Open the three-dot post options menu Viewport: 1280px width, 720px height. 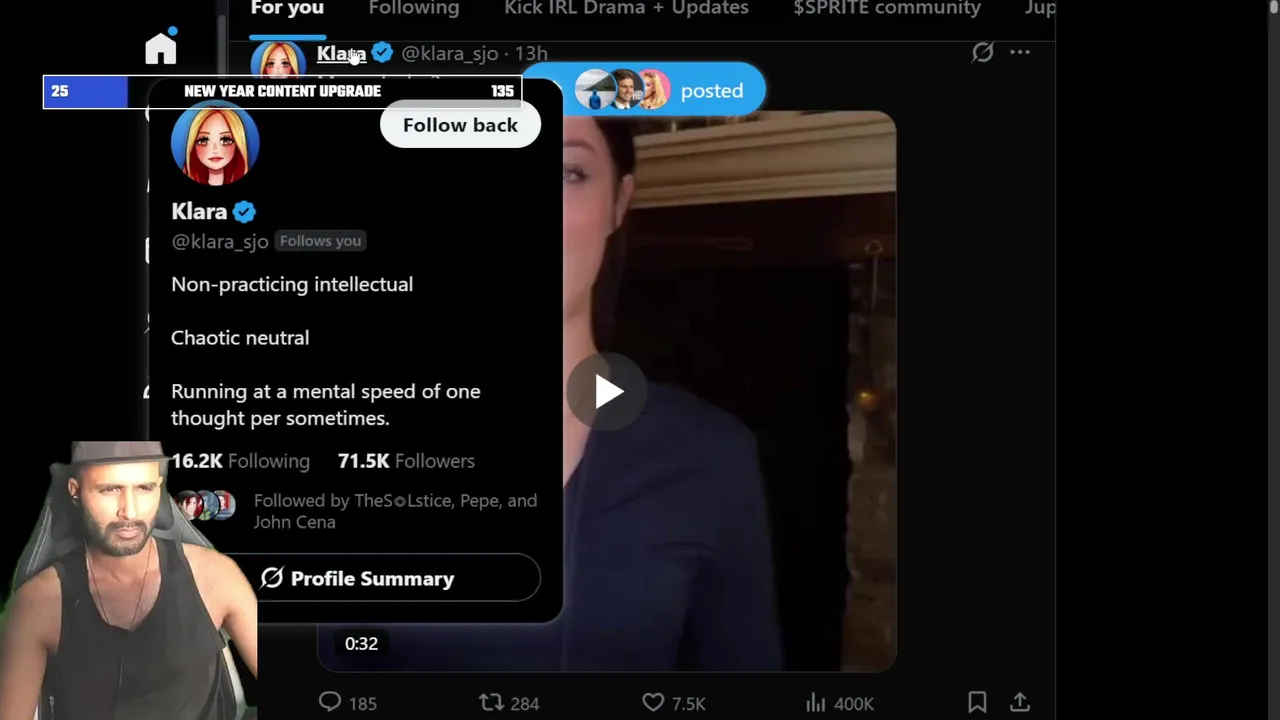1019,52
